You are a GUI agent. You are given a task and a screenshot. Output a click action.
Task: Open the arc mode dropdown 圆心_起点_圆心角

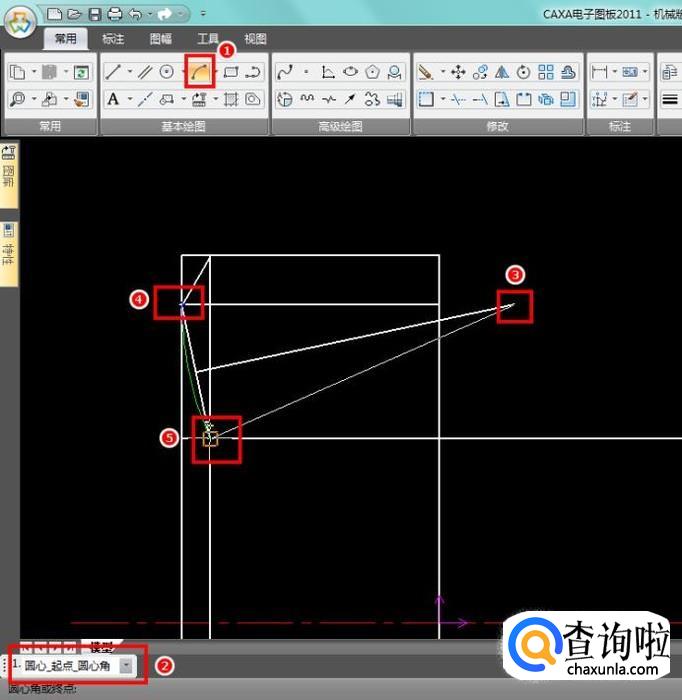point(126,665)
